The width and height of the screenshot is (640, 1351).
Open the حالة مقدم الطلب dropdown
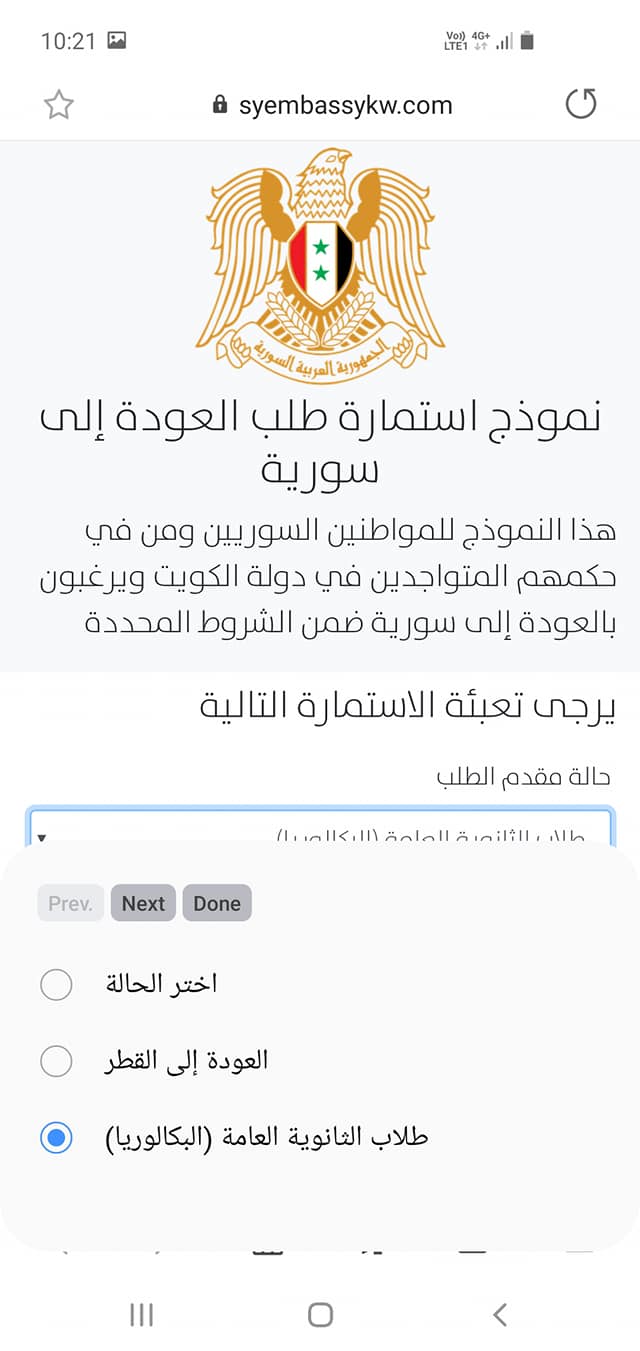click(x=320, y=826)
